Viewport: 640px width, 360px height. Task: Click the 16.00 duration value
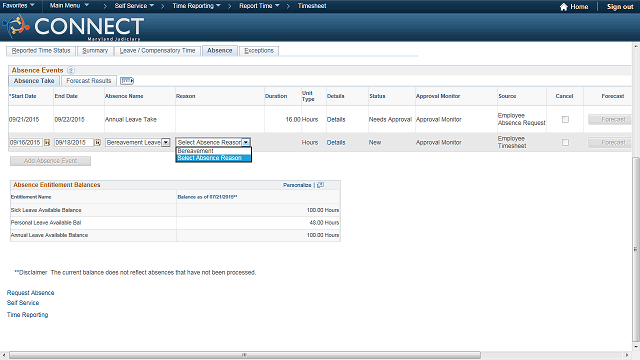pos(293,120)
